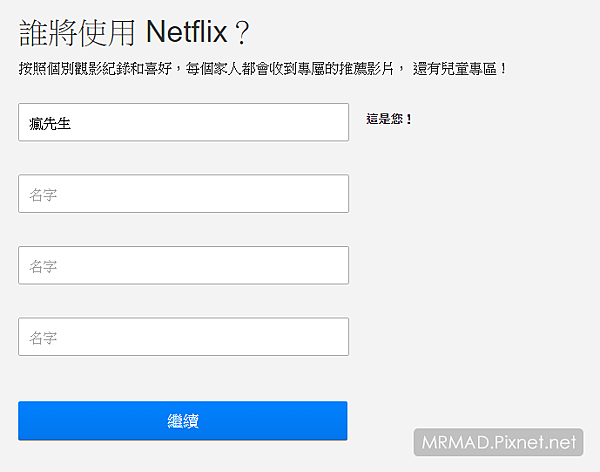The width and height of the screenshot is (600, 472).
Task: Click the fourth 名字 input field
Action: [183, 337]
